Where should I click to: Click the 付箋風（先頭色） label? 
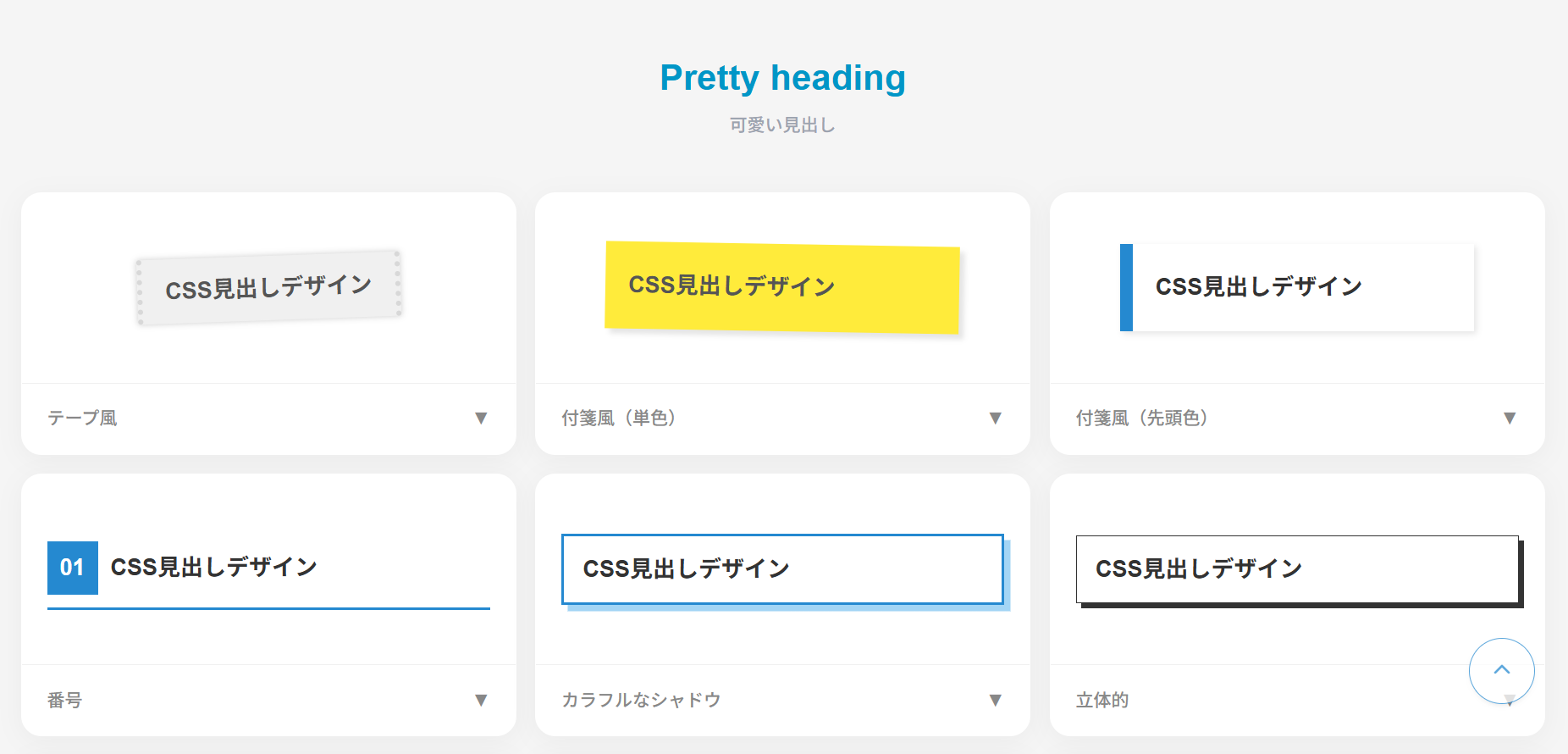[1141, 418]
